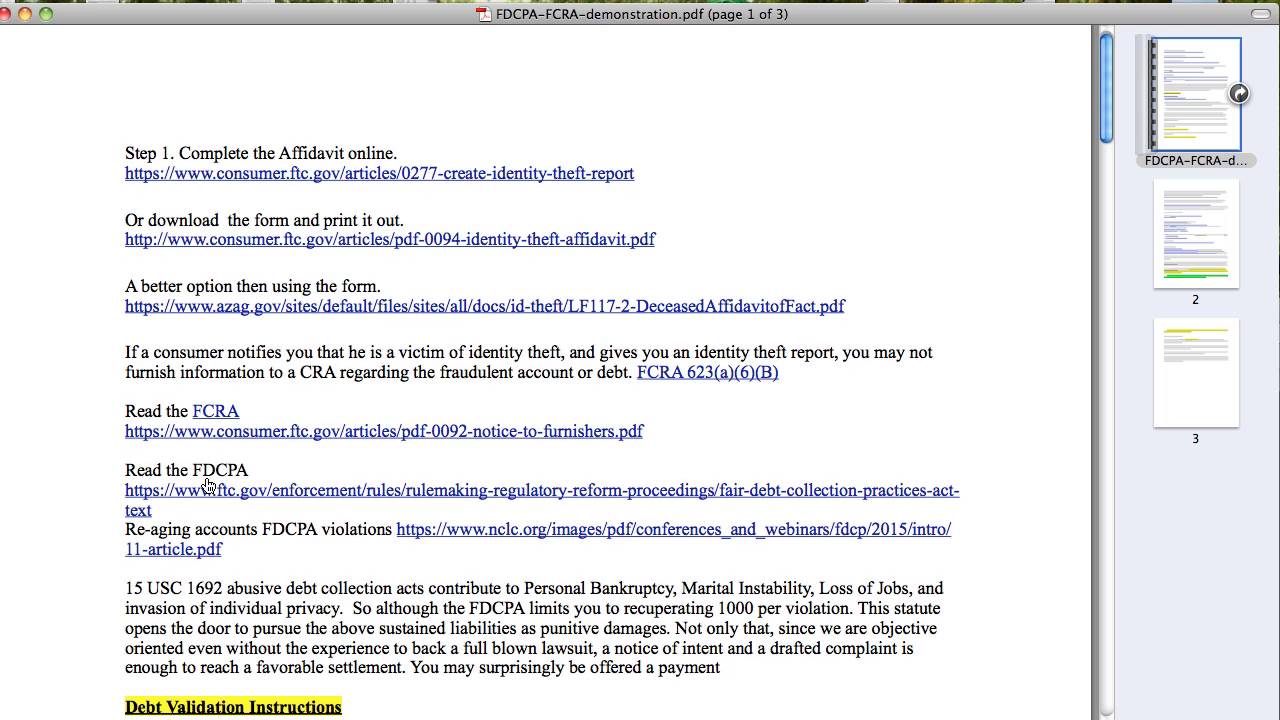This screenshot has width=1280, height=720.
Task: Click 'A better option then using the form.'
Action: point(253,286)
